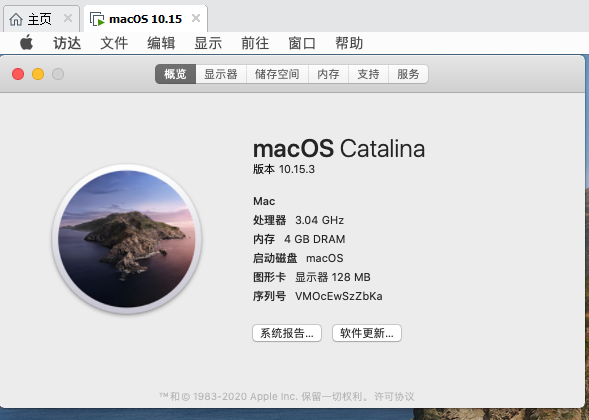589x420 pixels.
Task: Open the 编辑 menu
Action: [161, 43]
